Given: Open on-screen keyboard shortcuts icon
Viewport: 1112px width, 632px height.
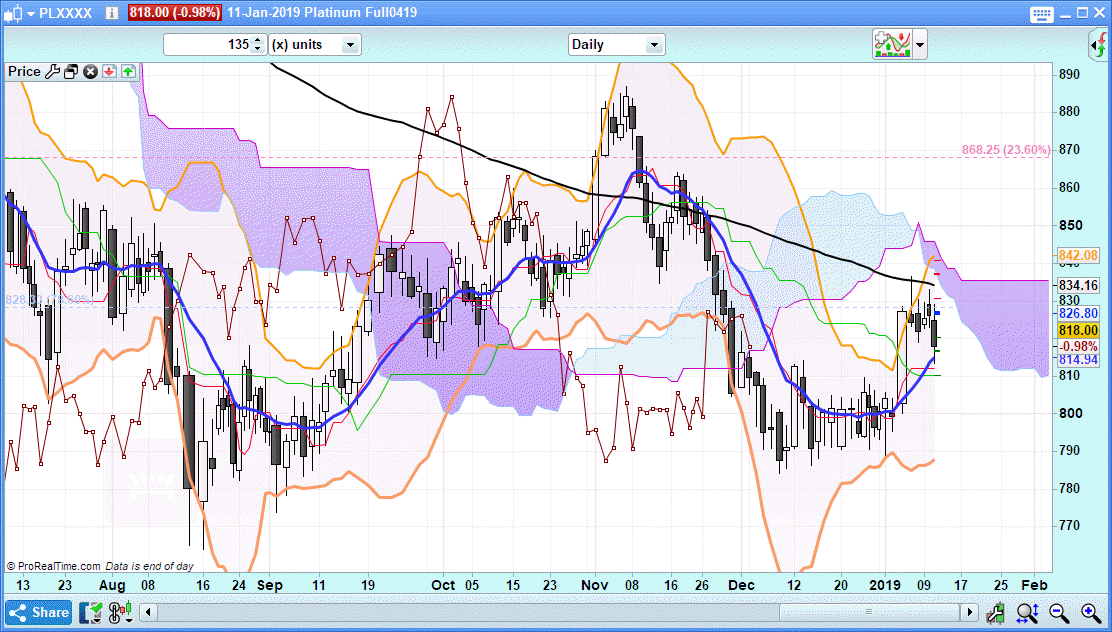Looking at the screenshot, I should 1042,13.
